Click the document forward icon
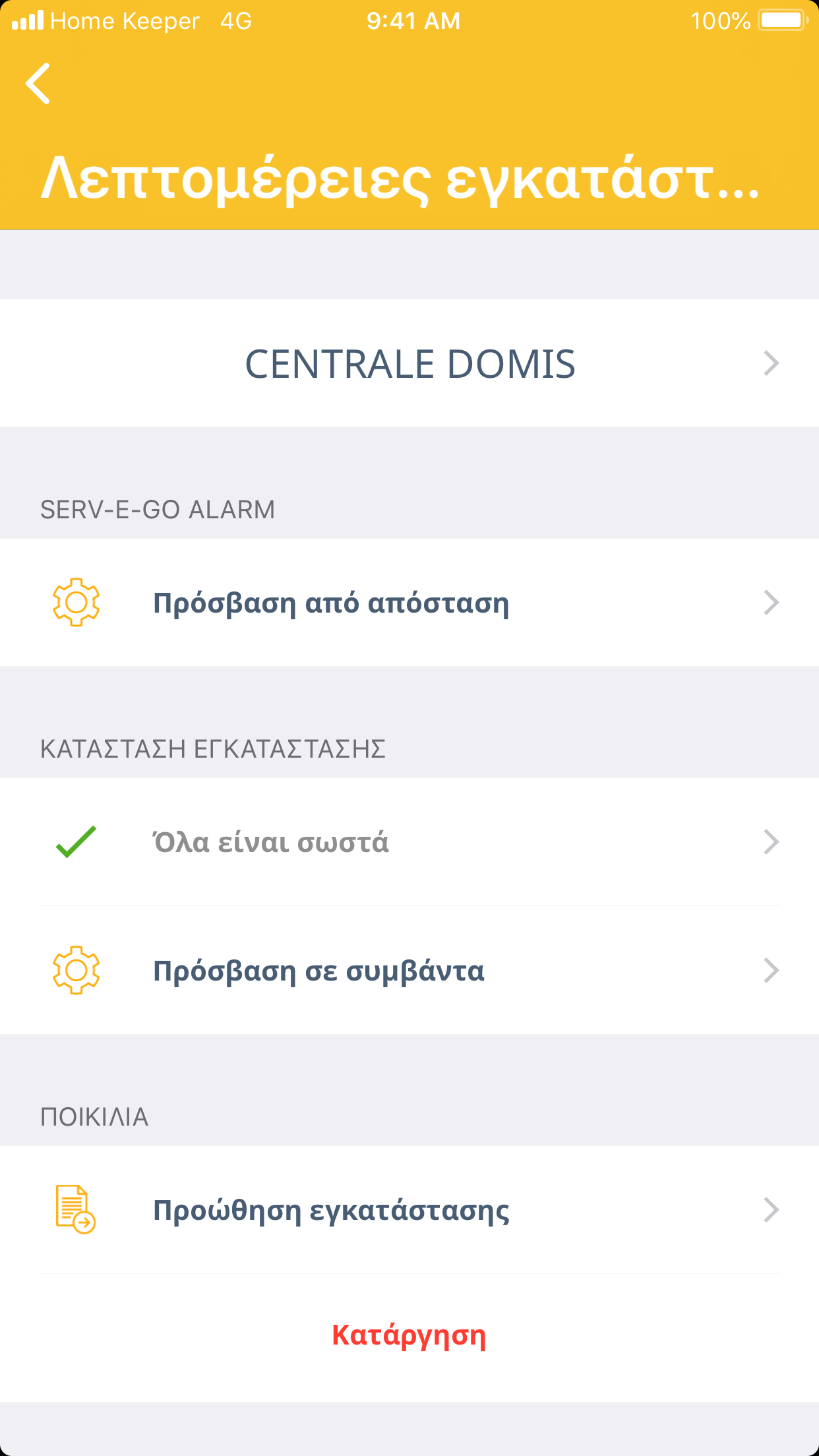Viewport: 819px width, 1456px height. pyautogui.click(x=75, y=1209)
